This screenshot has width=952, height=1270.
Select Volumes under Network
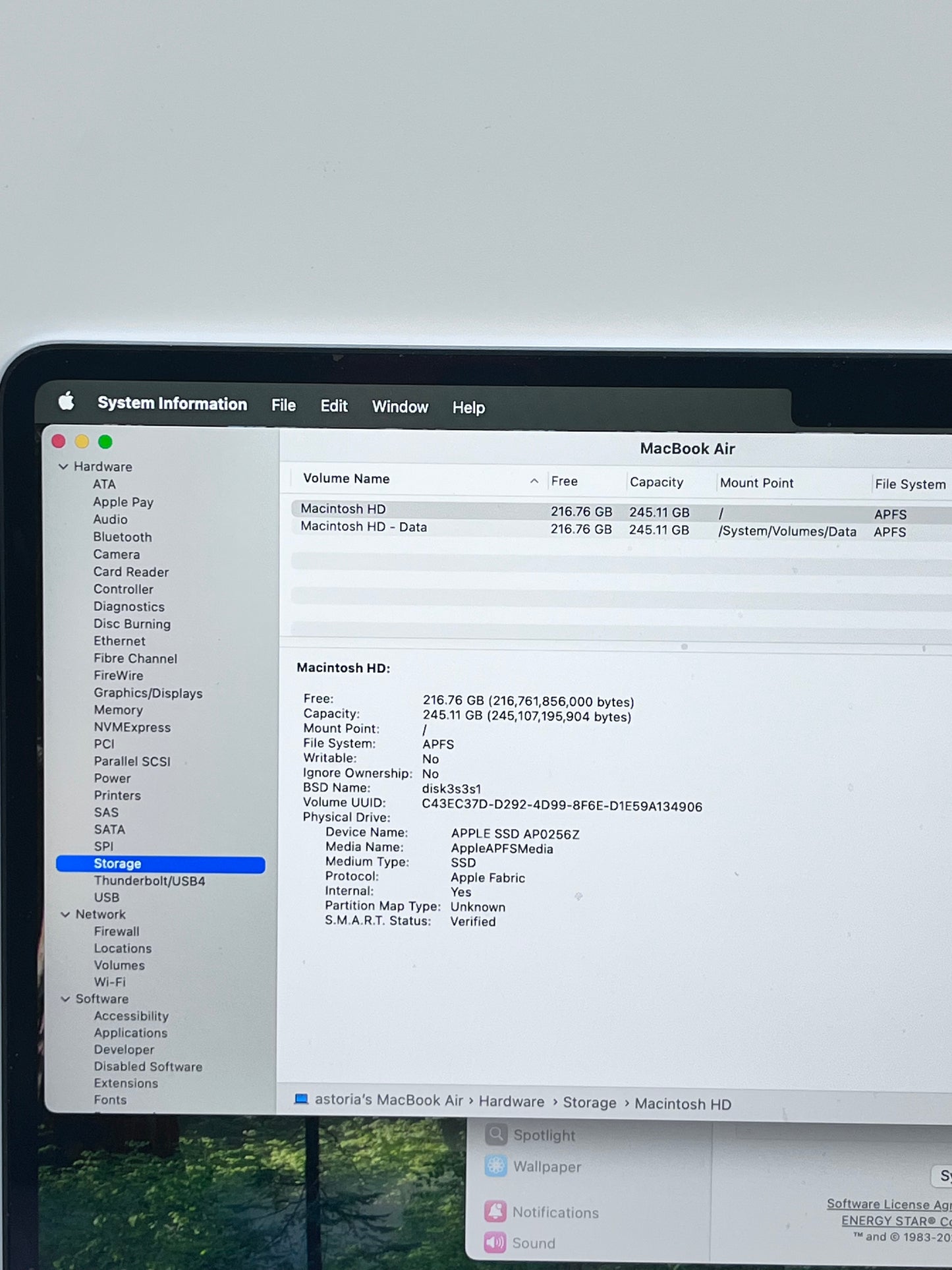click(x=119, y=965)
